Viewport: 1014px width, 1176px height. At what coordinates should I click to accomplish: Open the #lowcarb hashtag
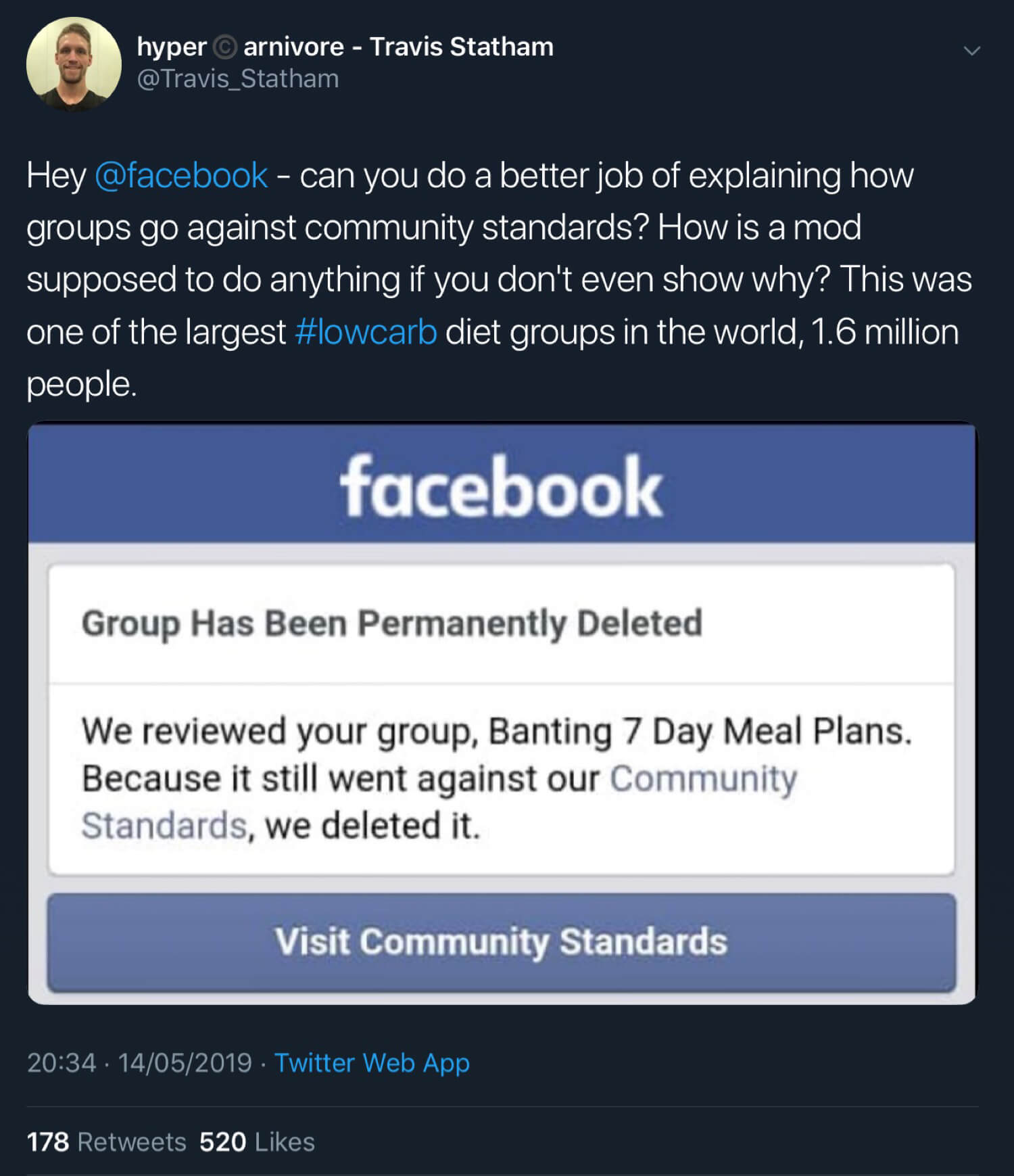click(366, 332)
